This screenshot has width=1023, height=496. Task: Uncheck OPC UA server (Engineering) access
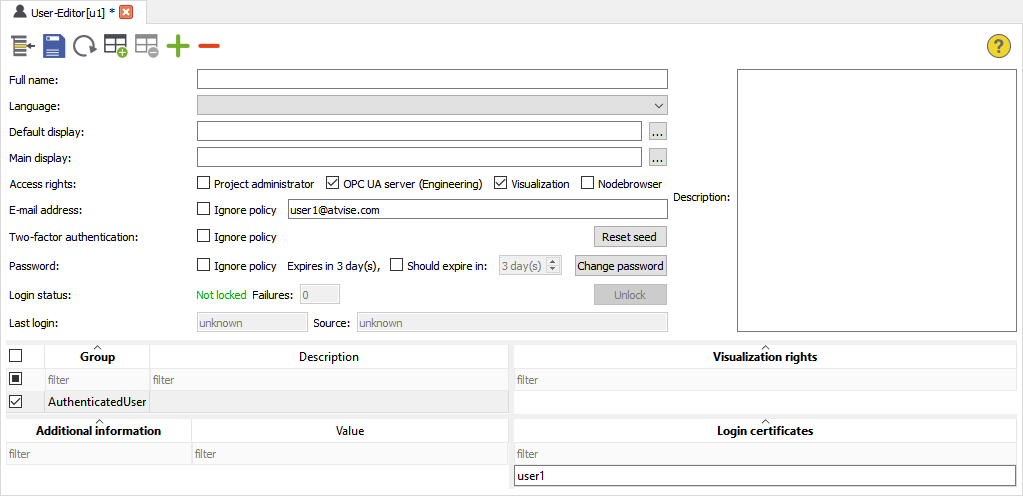coord(332,183)
